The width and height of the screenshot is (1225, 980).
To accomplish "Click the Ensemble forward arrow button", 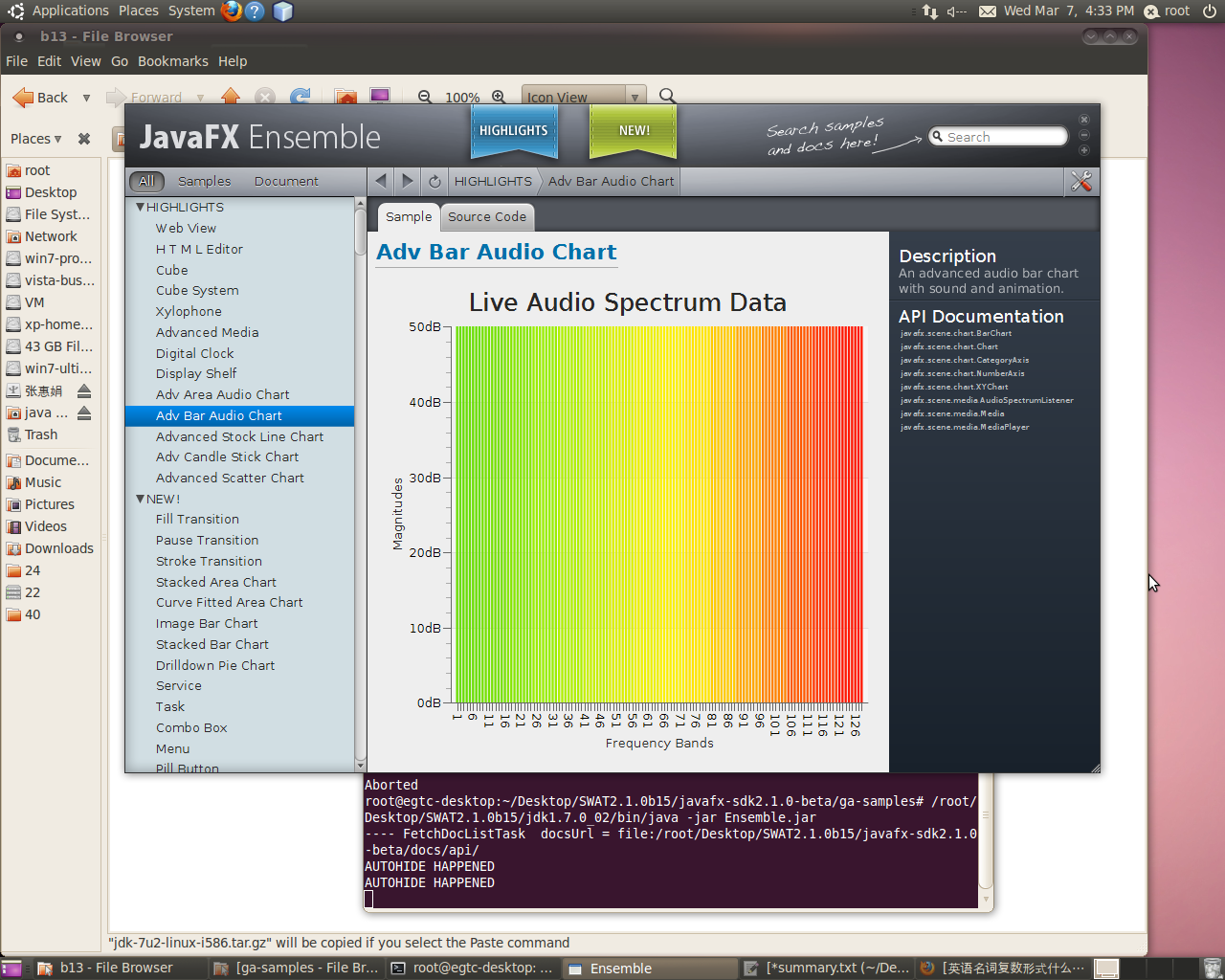I will 408,181.
